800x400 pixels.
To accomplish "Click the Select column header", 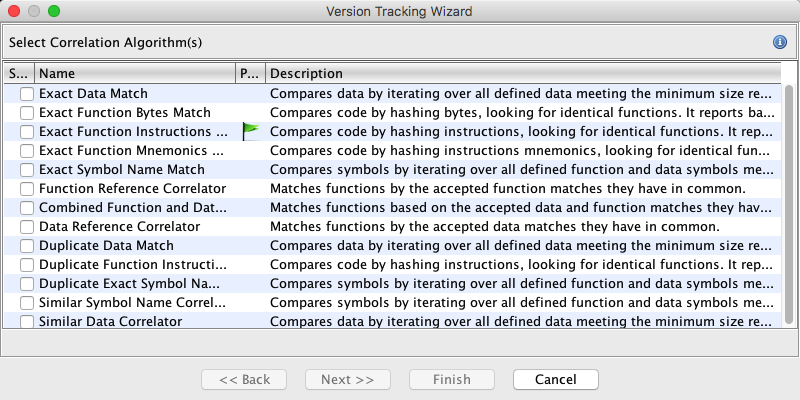I will [19, 74].
